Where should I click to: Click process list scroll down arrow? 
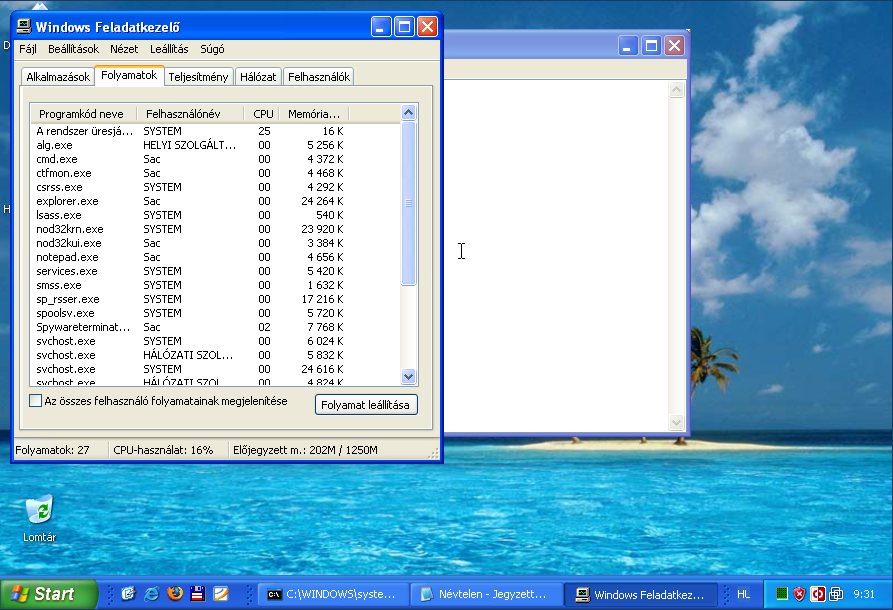[x=408, y=376]
